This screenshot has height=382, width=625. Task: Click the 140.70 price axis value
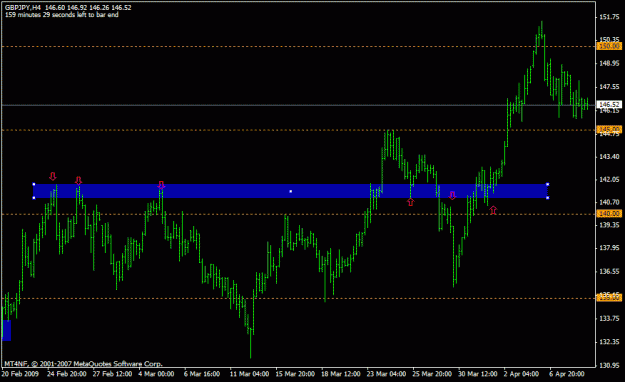[609, 202]
